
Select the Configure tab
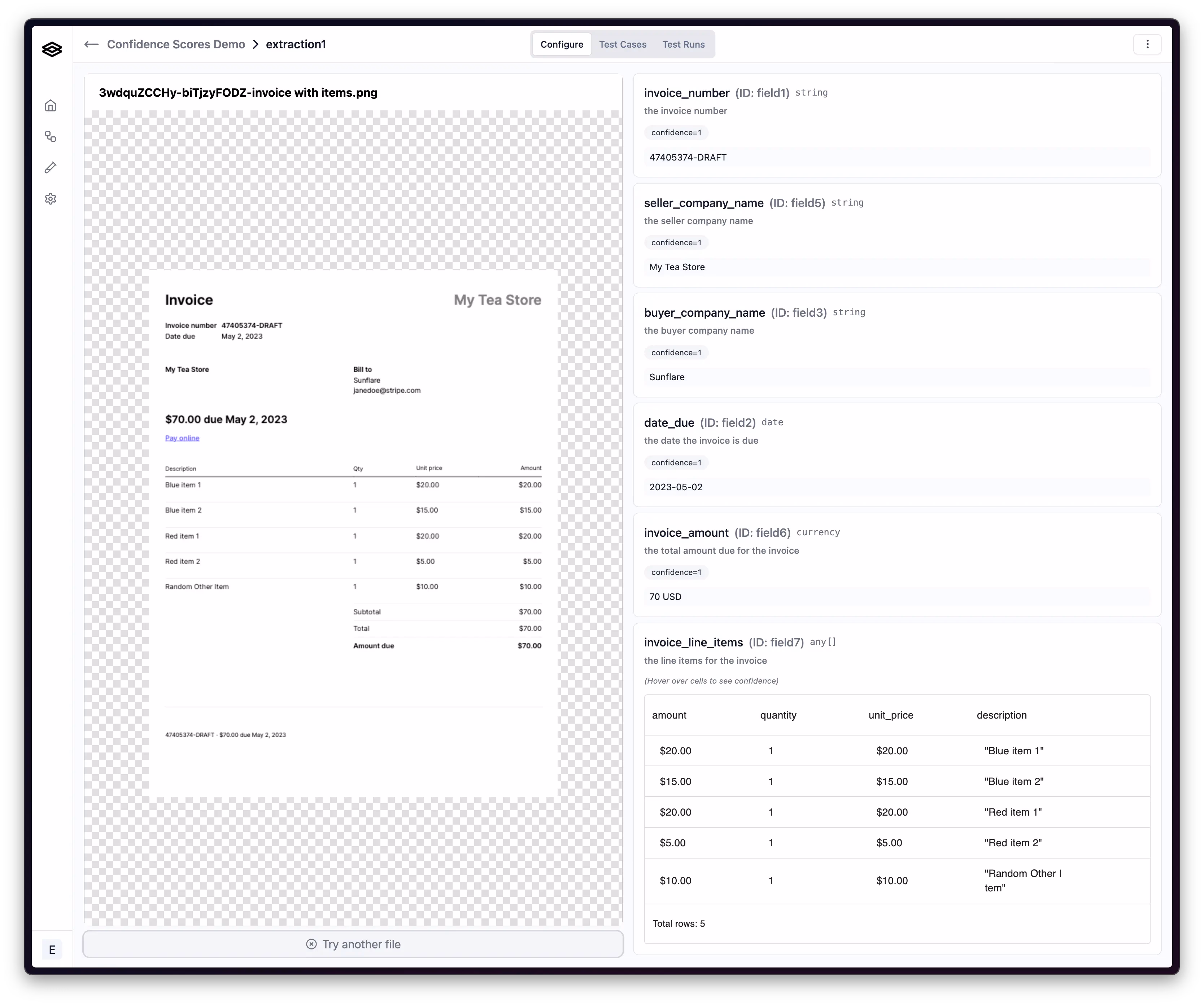[x=561, y=44]
